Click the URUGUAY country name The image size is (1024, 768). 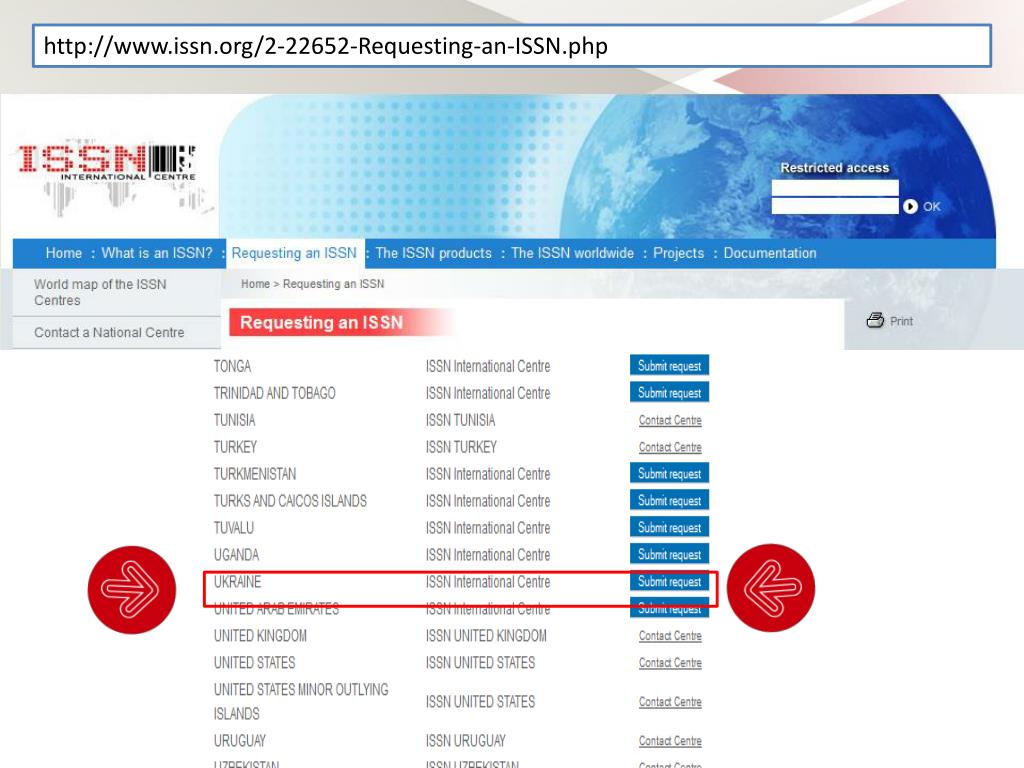pyautogui.click(x=240, y=741)
